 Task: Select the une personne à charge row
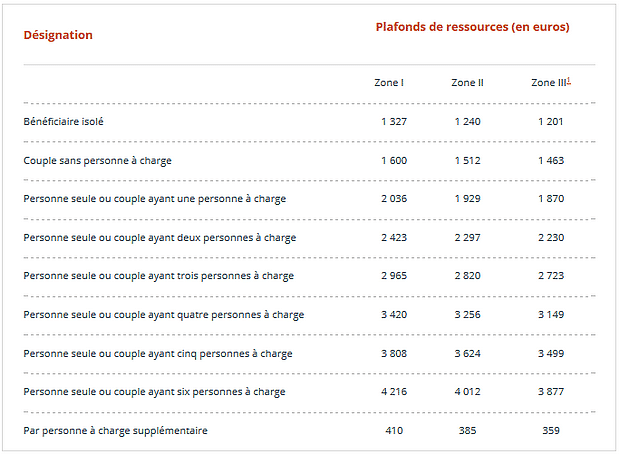[x=309, y=199]
